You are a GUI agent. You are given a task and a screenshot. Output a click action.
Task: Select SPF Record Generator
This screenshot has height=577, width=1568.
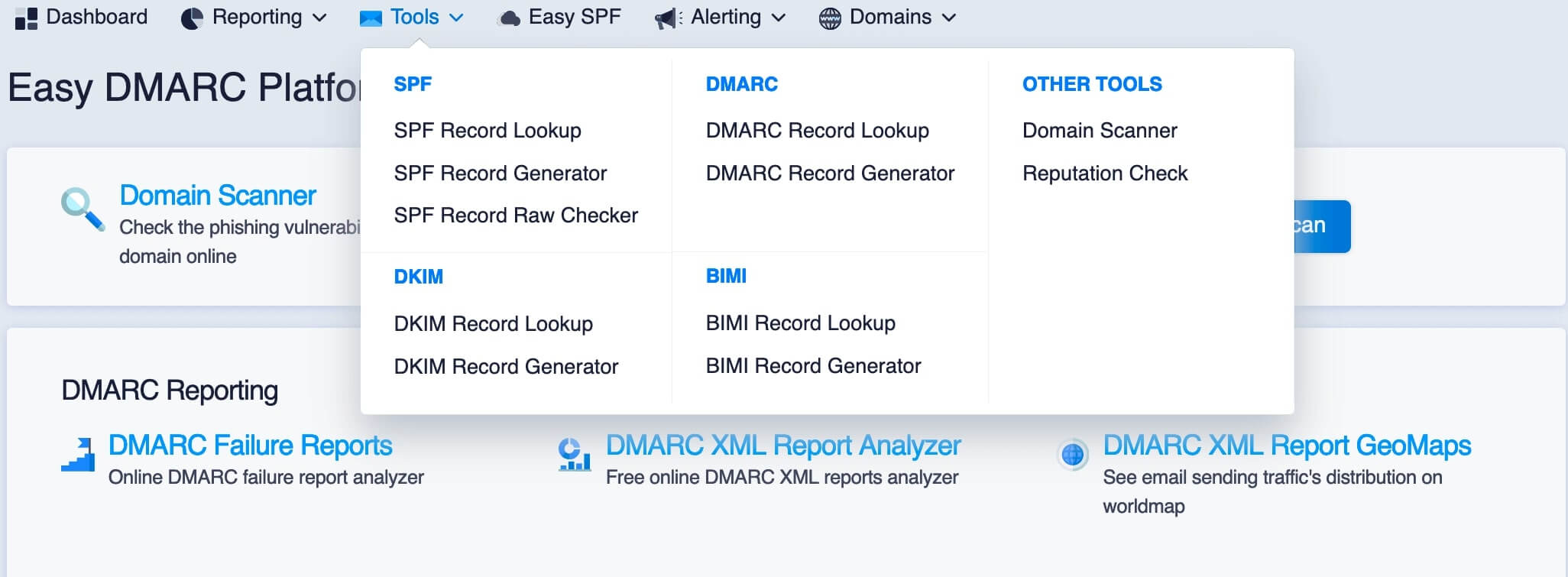click(x=501, y=173)
